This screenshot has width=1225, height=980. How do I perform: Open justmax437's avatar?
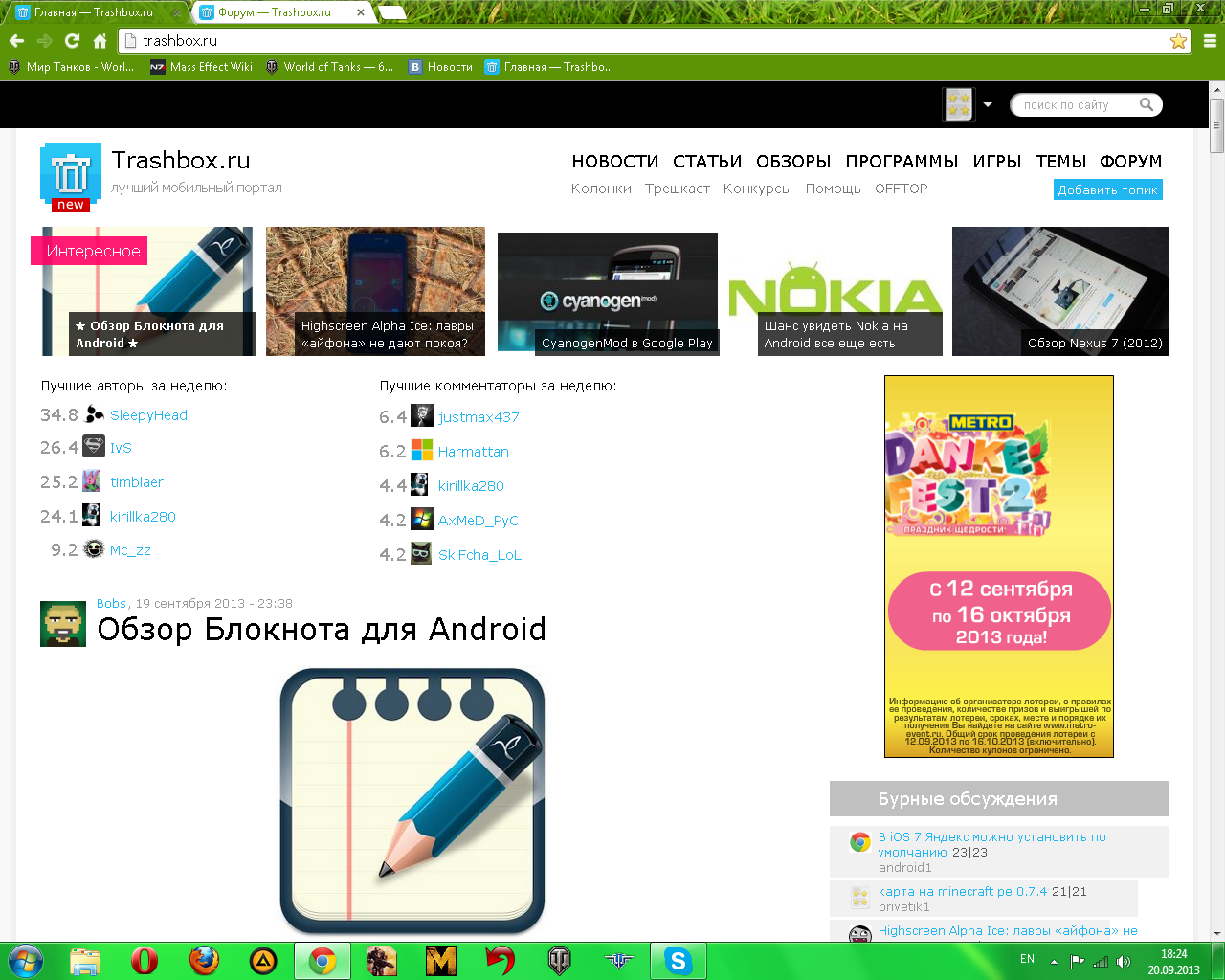point(422,415)
